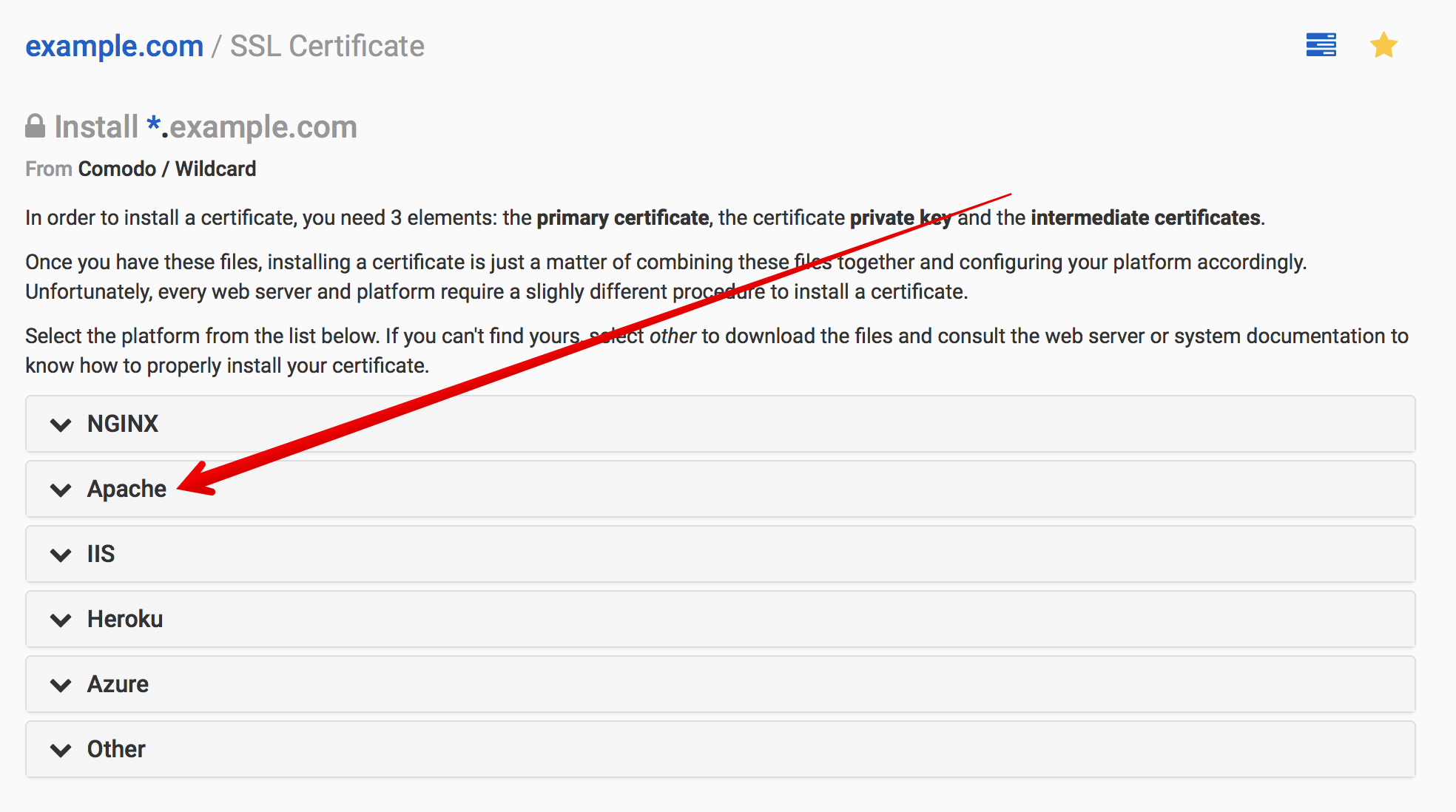Viewport: 1456px width, 812px height.
Task: Click the NGINX chevron arrow
Action: click(x=61, y=424)
